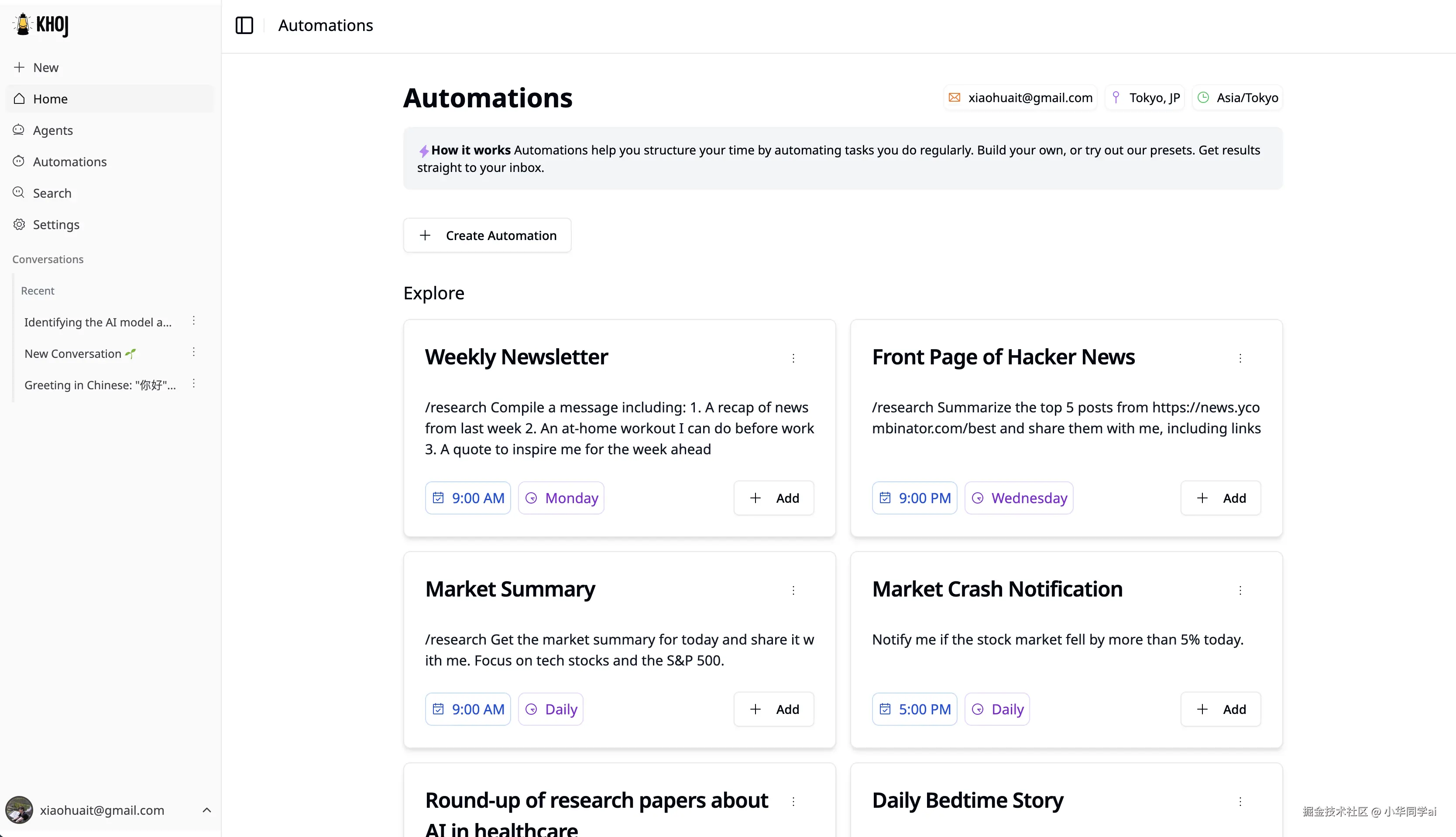Click the Asia/Tokyo timezone badge
This screenshot has height=837, width=1456.
tap(1237, 98)
